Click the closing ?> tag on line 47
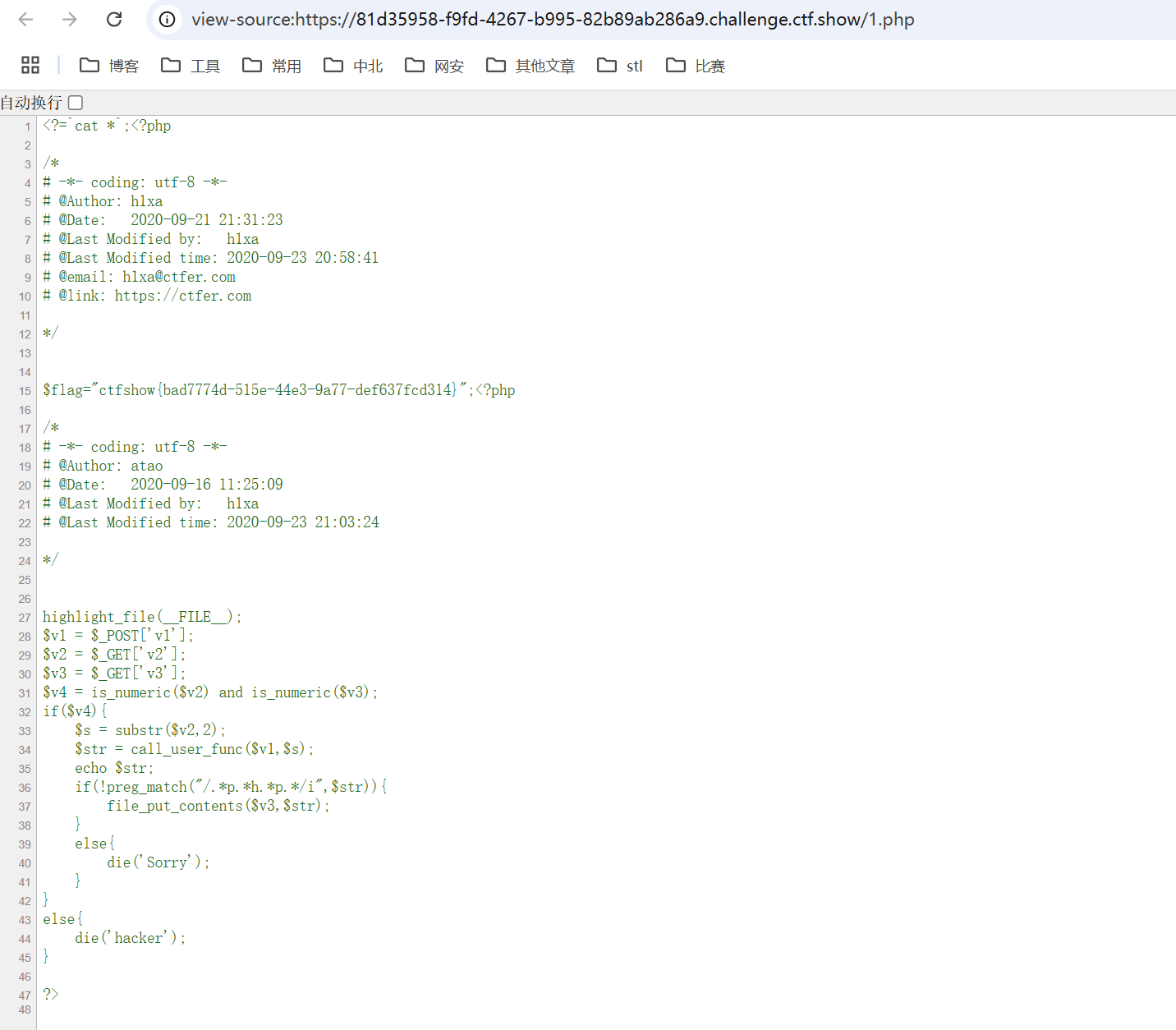Image resolution: width=1176 pixels, height=1030 pixels. pyautogui.click(x=51, y=995)
